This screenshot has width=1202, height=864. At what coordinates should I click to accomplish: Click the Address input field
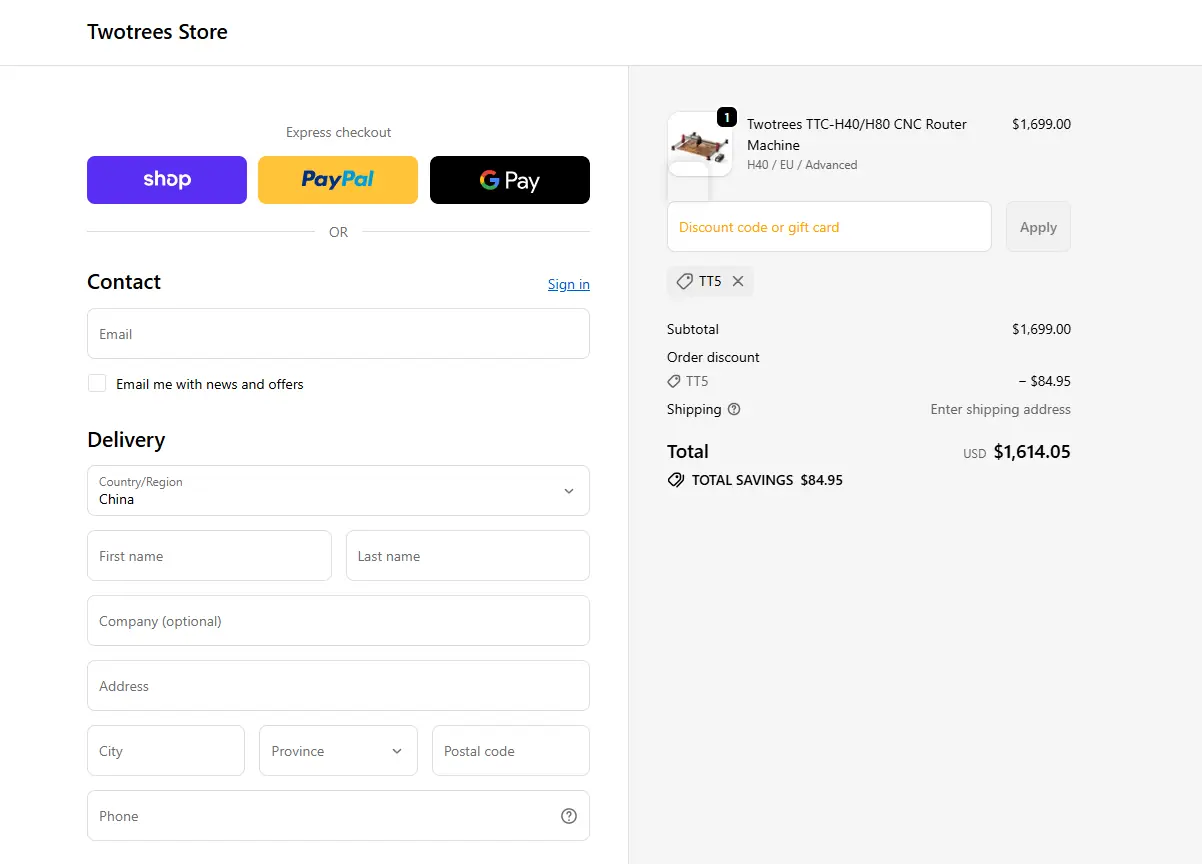(x=338, y=686)
